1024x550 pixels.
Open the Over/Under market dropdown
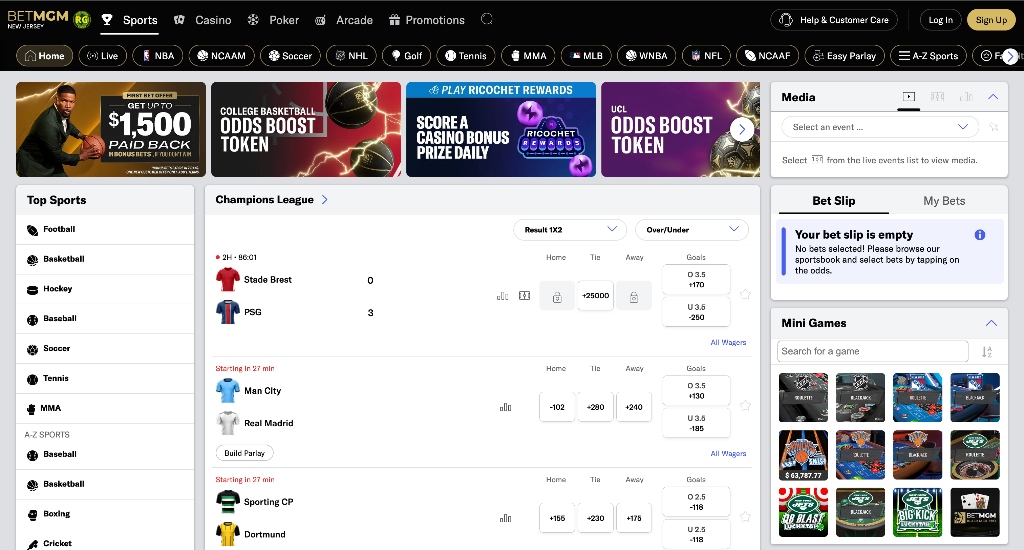692,229
